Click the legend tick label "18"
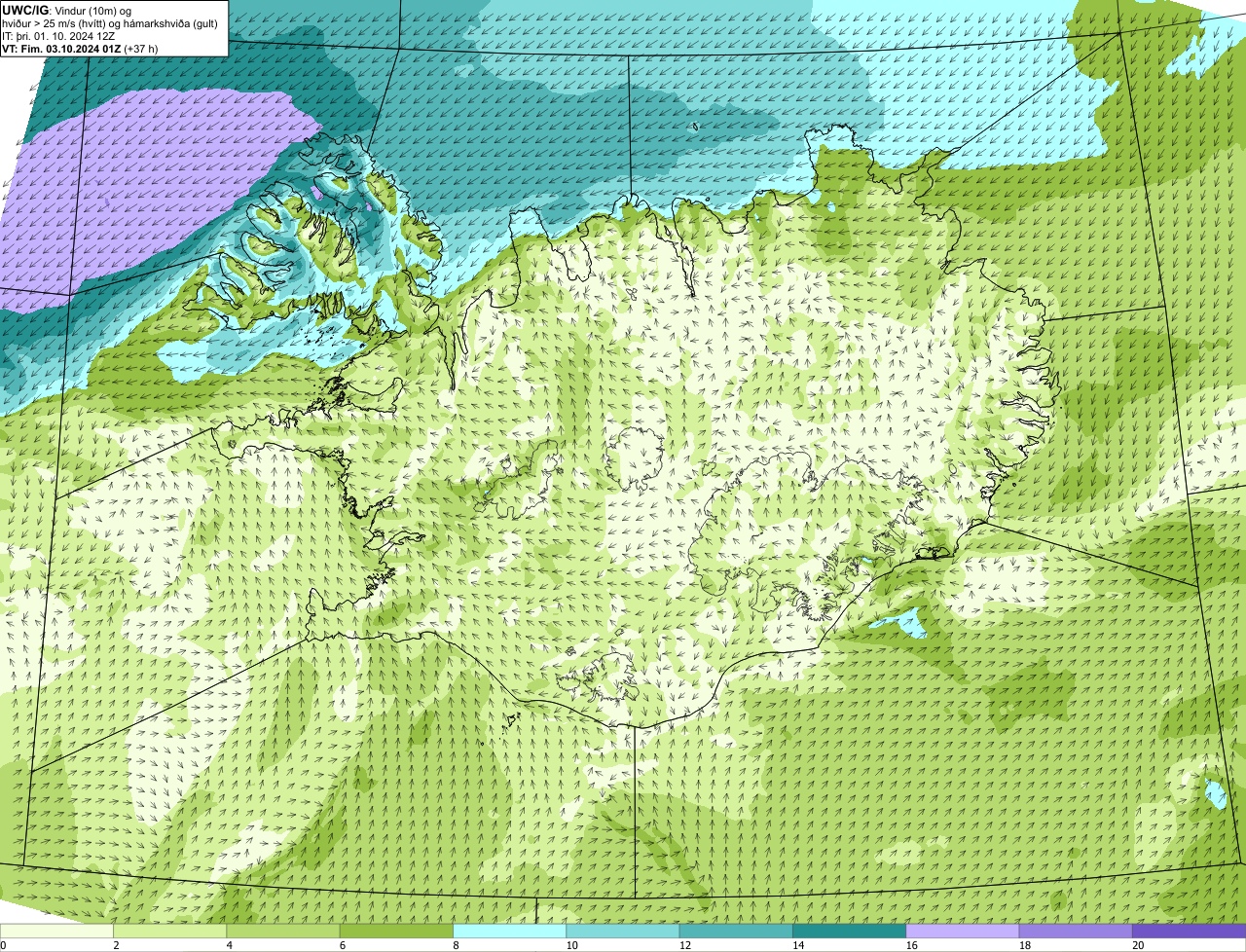 pos(1025,945)
